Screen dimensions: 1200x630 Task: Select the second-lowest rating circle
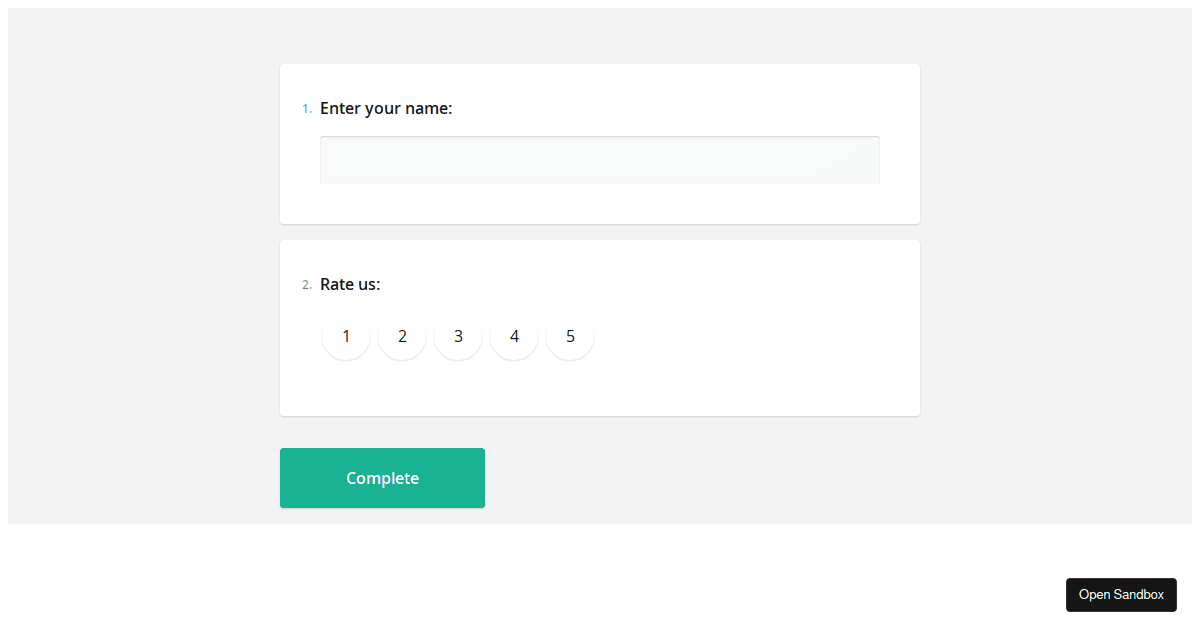point(402,336)
